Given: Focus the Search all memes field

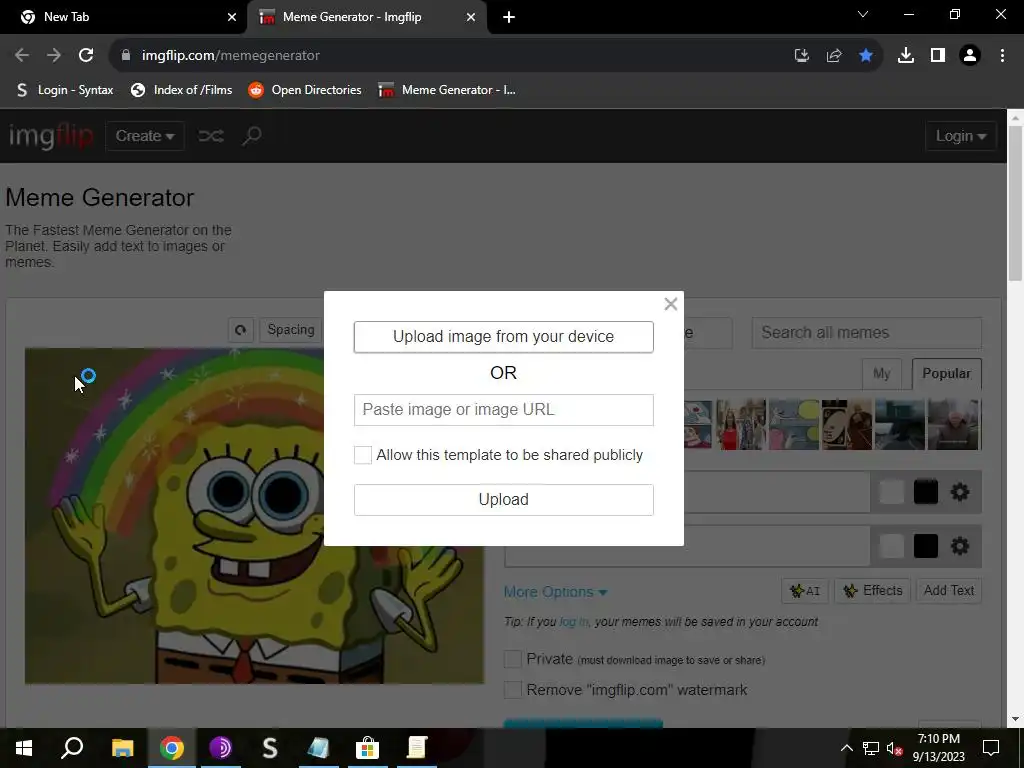Looking at the screenshot, I should pos(867,333).
